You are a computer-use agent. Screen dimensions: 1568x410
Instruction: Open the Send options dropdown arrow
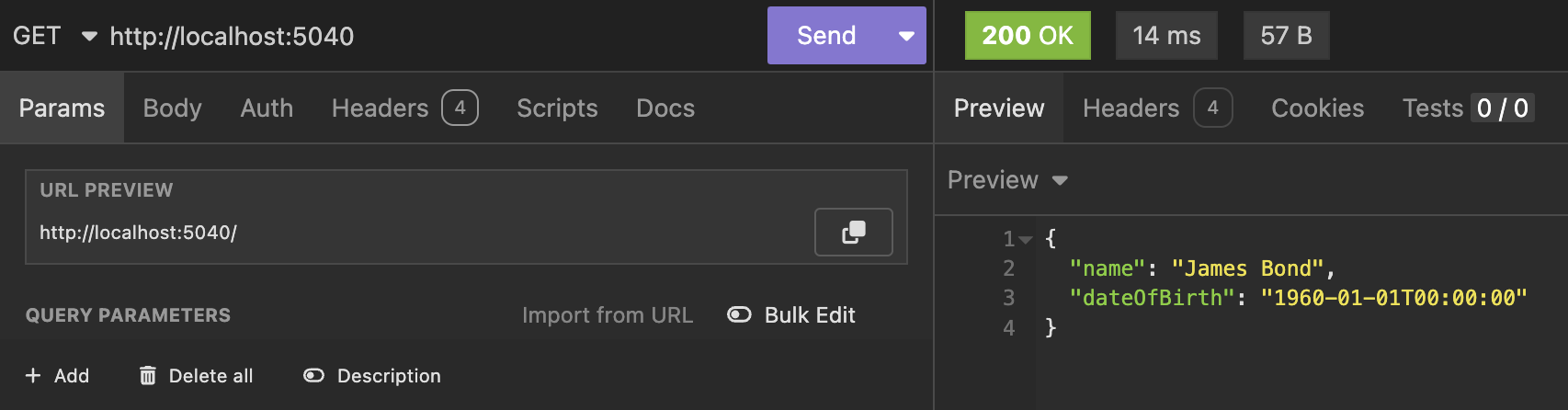pos(906,36)
